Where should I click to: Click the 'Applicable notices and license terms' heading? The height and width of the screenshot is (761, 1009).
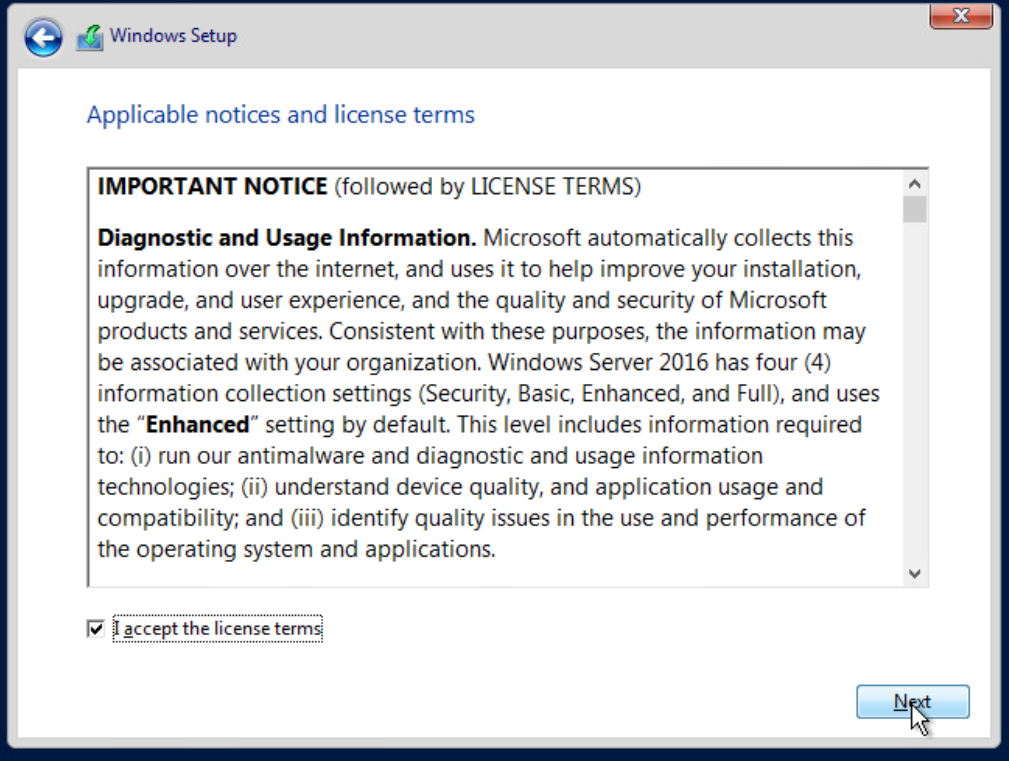pos(280,115)
